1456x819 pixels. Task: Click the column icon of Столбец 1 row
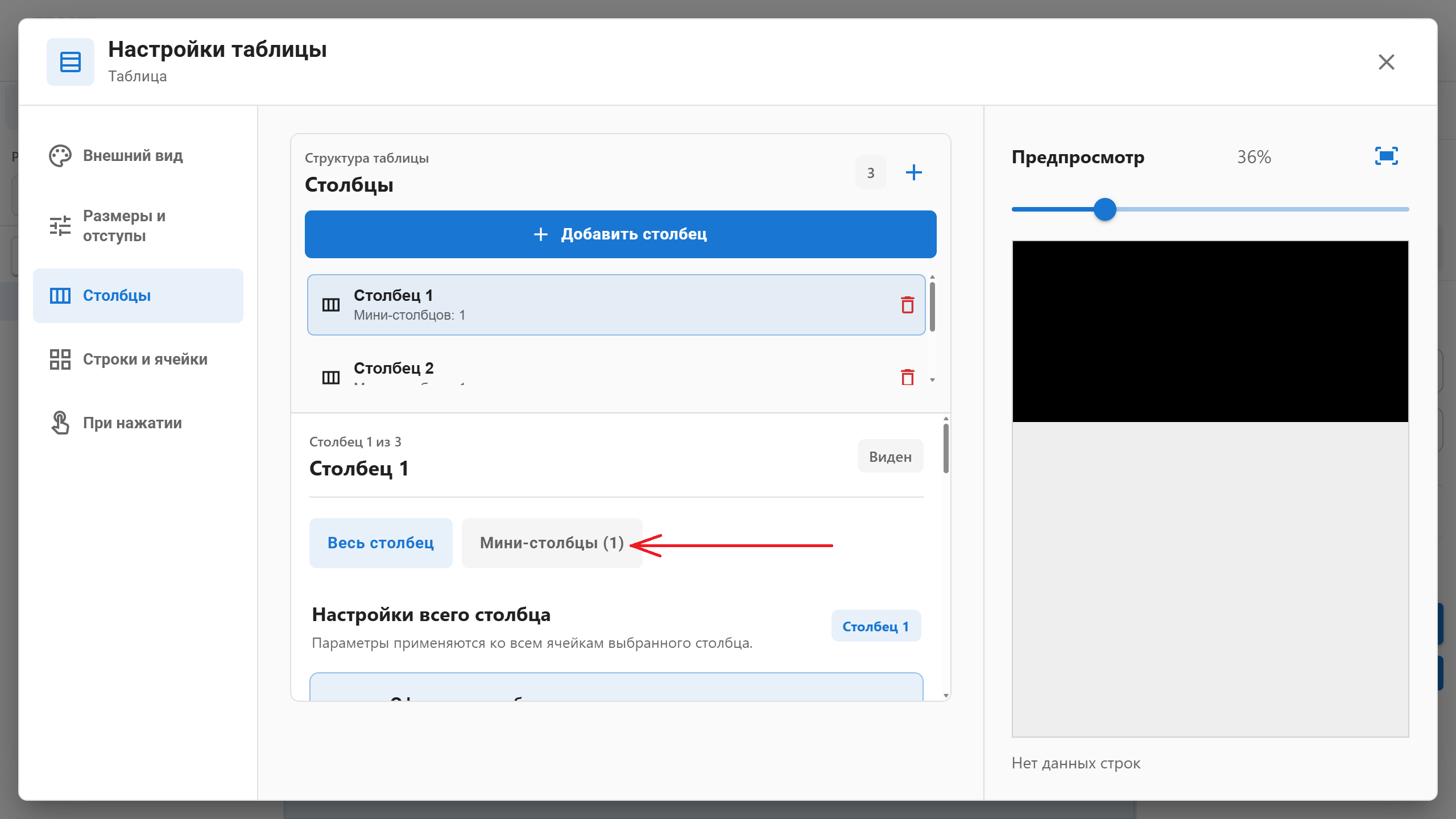(x=331, y=305)
